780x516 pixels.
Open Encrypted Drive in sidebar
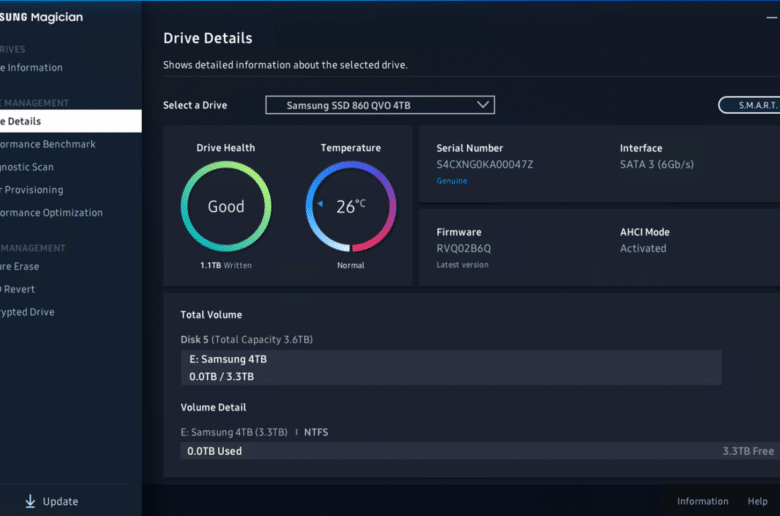[x=27, y=312]
